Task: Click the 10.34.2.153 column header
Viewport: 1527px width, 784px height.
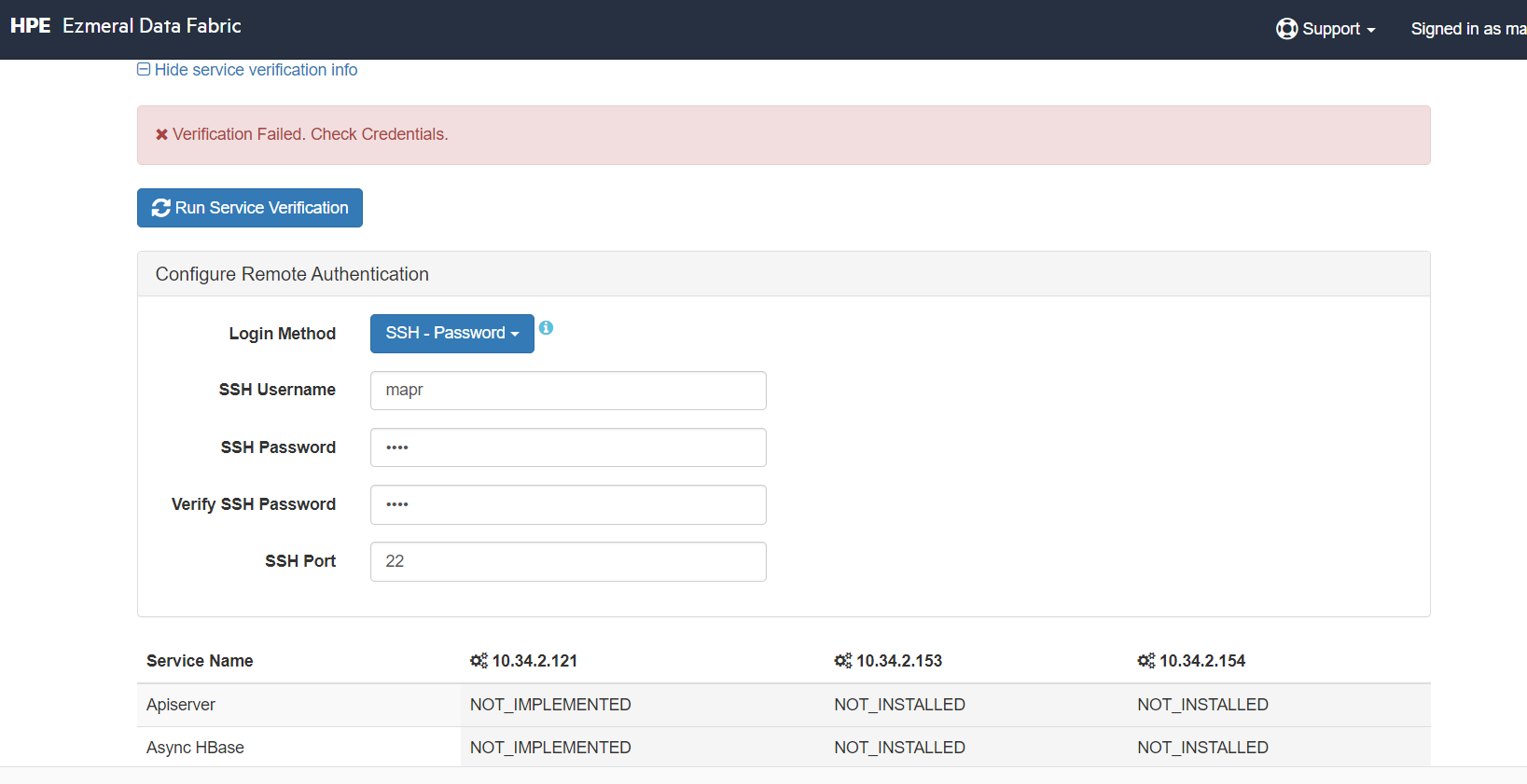Action: (x=889, y=661)
